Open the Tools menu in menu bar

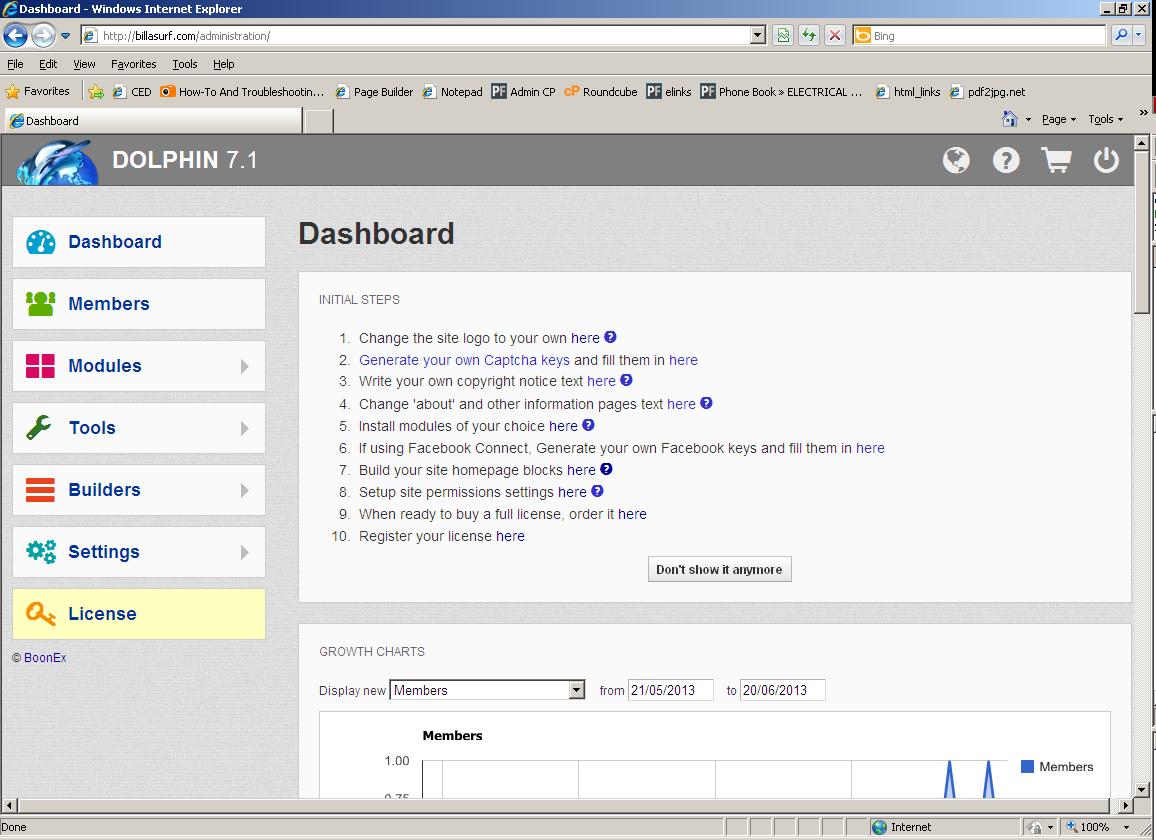185,64
